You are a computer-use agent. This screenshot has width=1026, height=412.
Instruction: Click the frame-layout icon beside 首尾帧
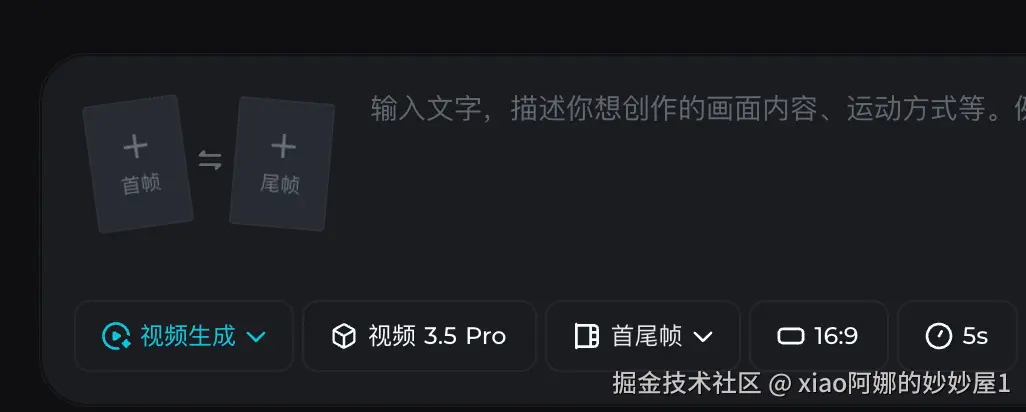click(587, 336)
